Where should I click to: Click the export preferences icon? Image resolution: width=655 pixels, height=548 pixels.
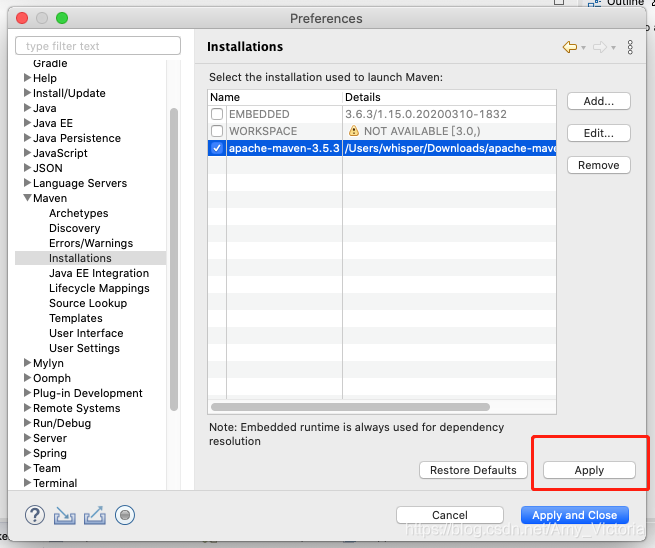95,515
